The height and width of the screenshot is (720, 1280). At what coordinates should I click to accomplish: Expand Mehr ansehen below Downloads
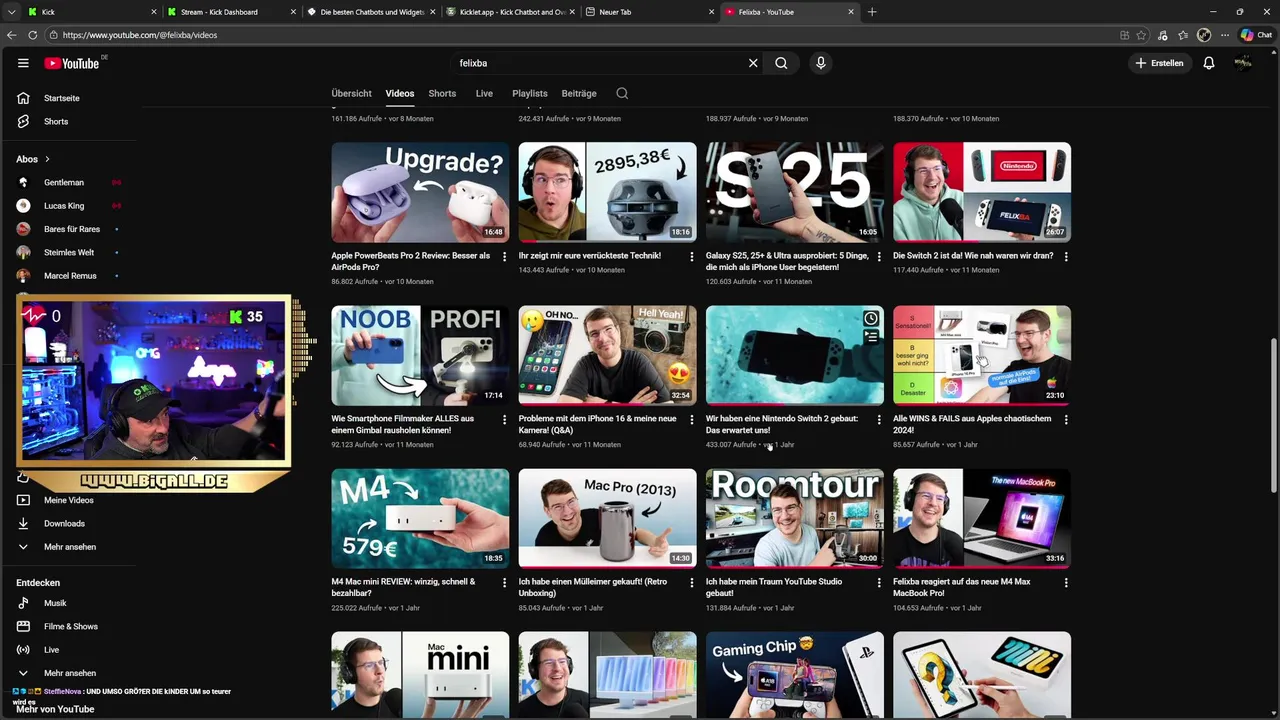(70, 547)
